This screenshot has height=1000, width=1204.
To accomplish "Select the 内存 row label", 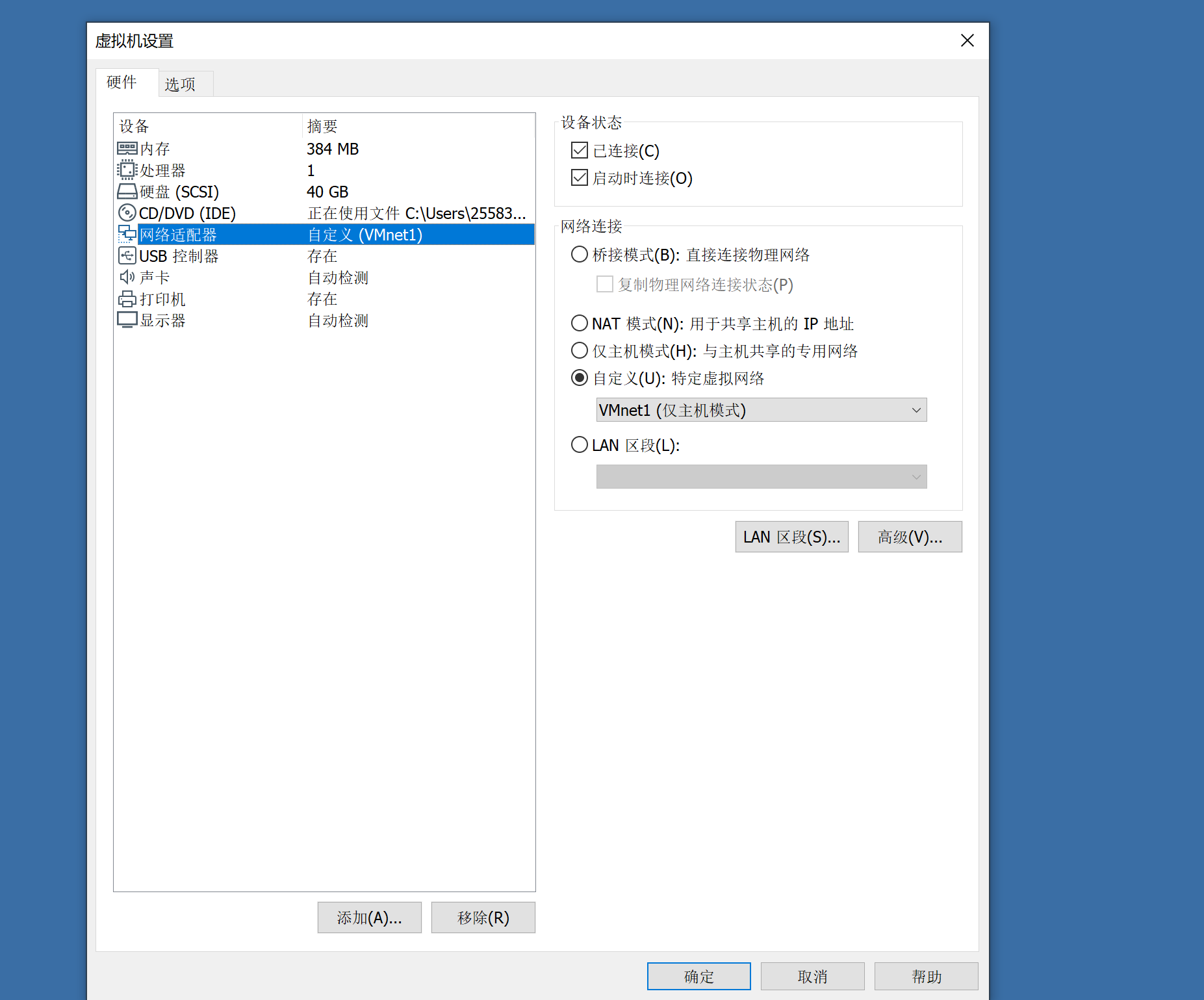I will (155, 149).
